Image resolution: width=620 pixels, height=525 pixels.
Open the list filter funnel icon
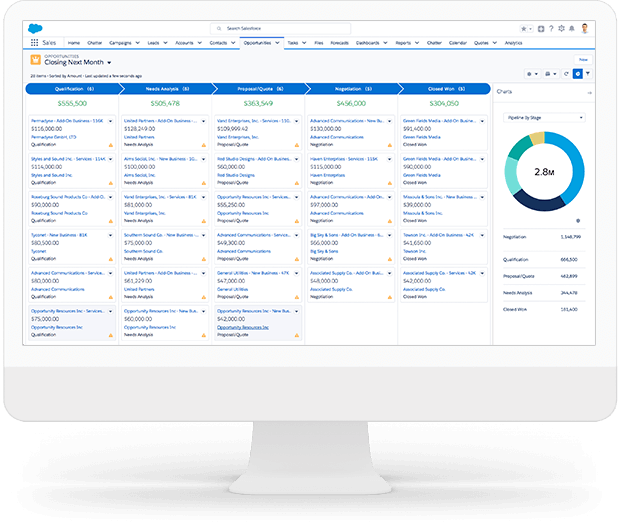(x=588, y=74)
